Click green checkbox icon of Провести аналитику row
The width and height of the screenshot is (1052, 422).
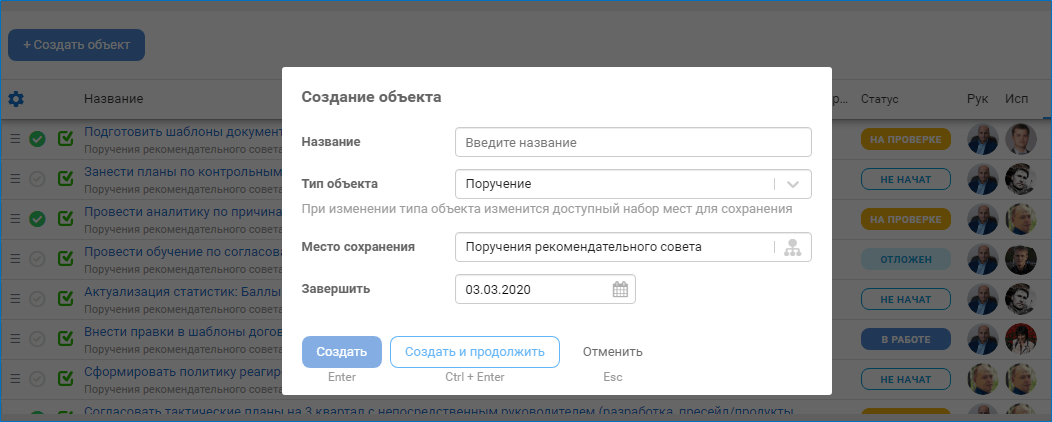click(x=66, y=218)
